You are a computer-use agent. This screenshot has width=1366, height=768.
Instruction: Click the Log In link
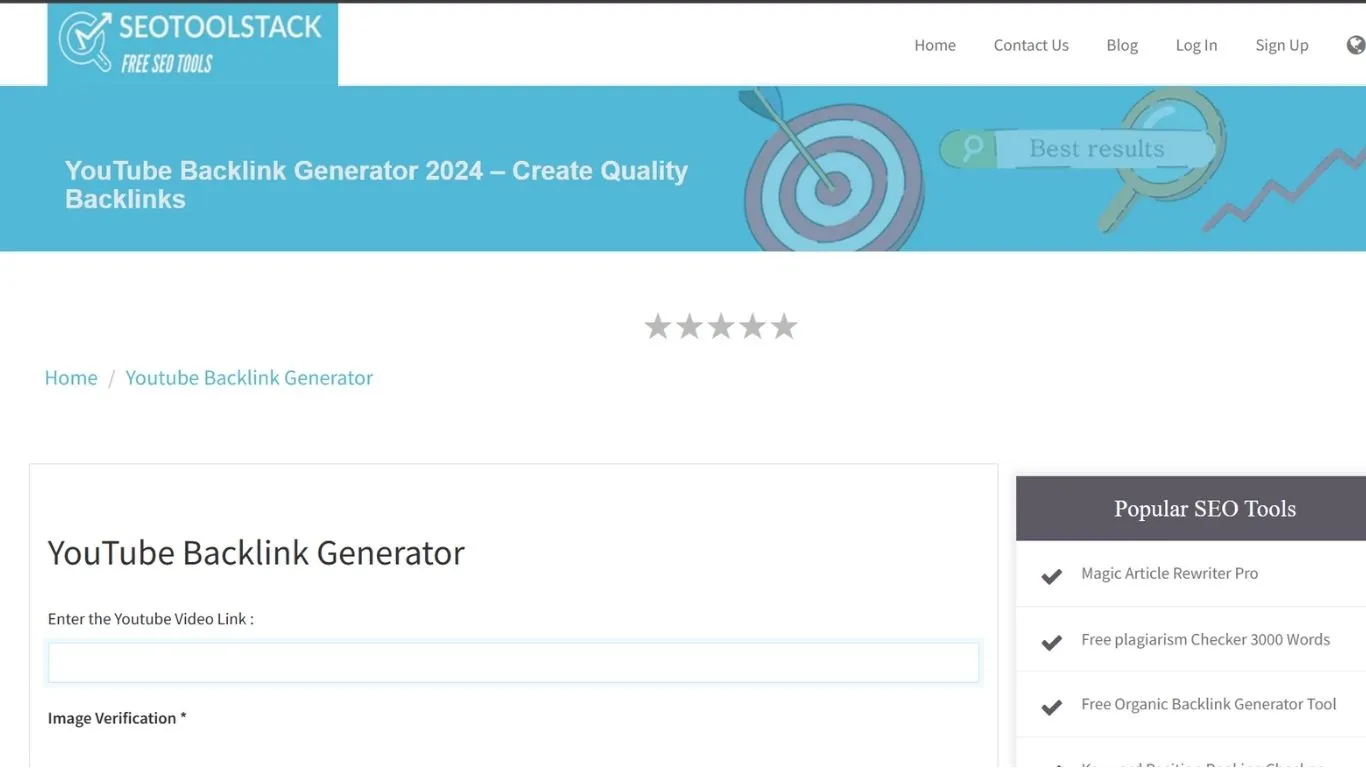(1196, 45)
